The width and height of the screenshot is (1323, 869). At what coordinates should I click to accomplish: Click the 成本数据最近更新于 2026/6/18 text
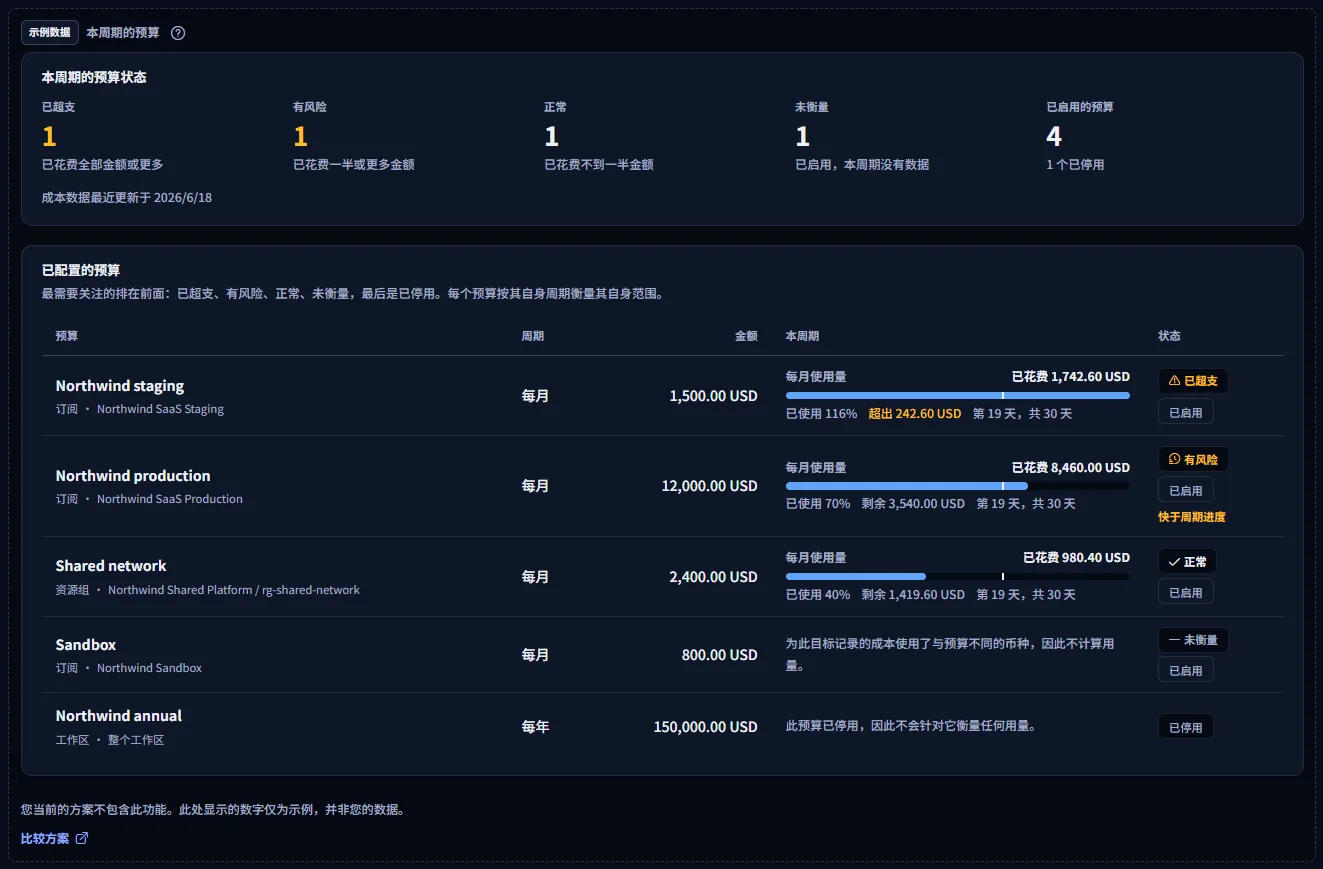tap(127, 198)
